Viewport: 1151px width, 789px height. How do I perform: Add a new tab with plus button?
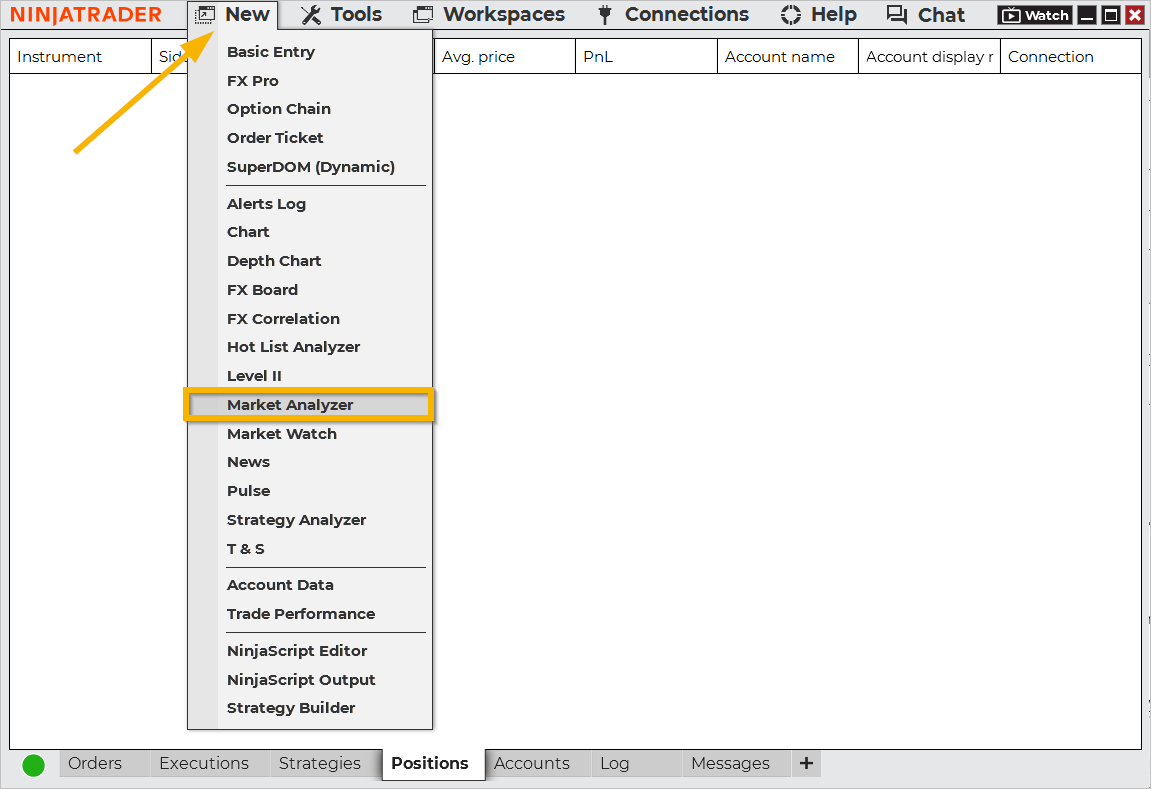point(806,763)
